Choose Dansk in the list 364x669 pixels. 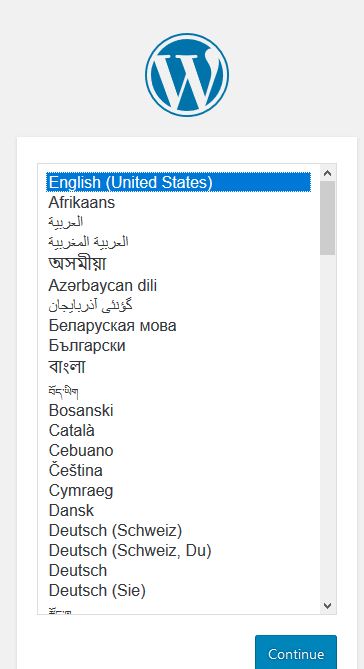(178, 511)
